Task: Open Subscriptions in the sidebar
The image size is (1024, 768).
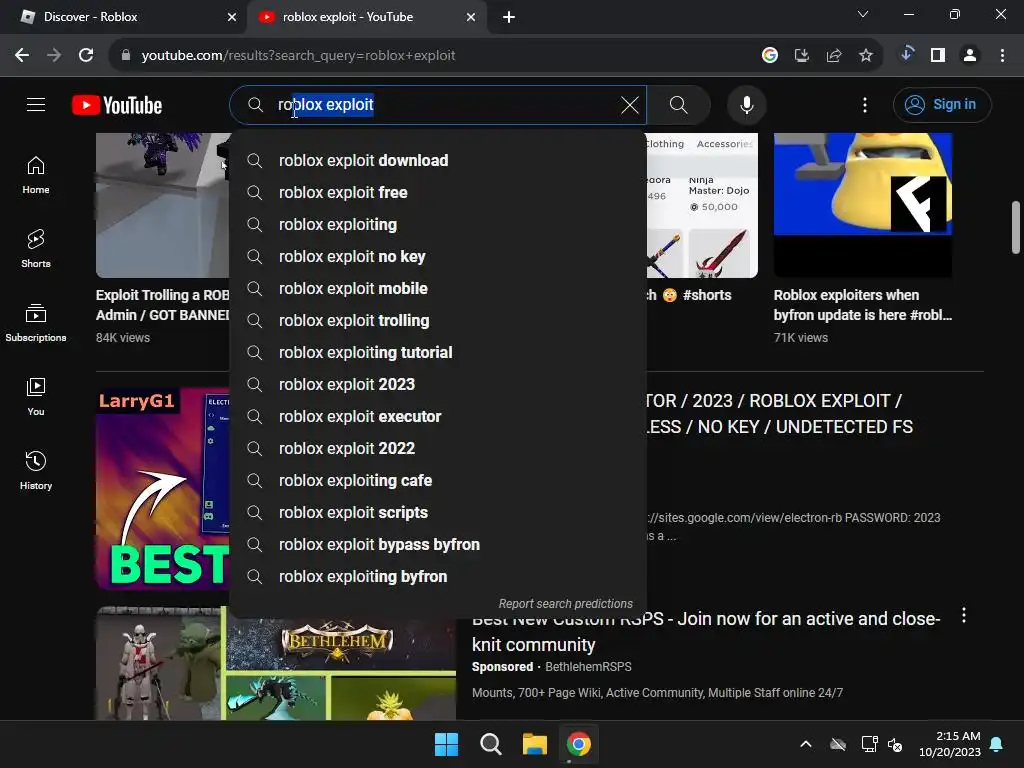Action: point(36,323)
